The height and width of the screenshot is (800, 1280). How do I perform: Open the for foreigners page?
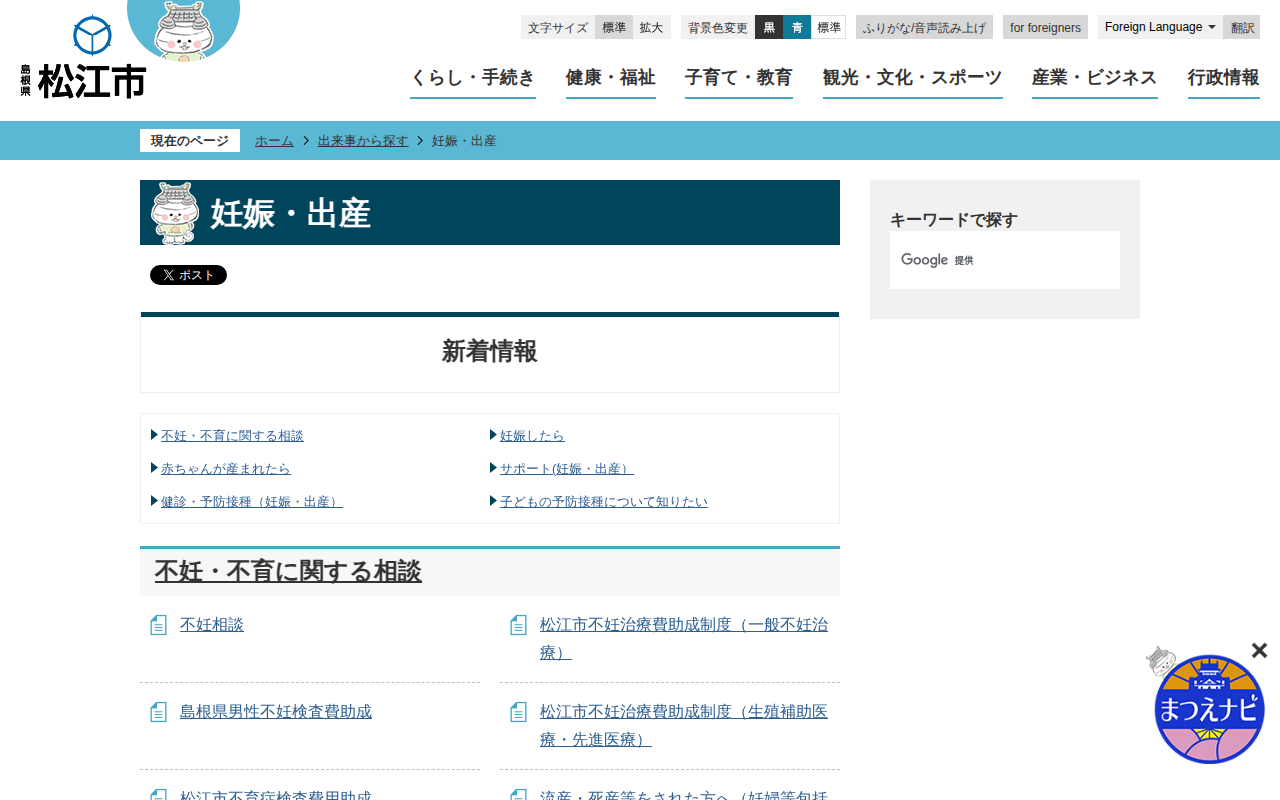coord(1045,27)
